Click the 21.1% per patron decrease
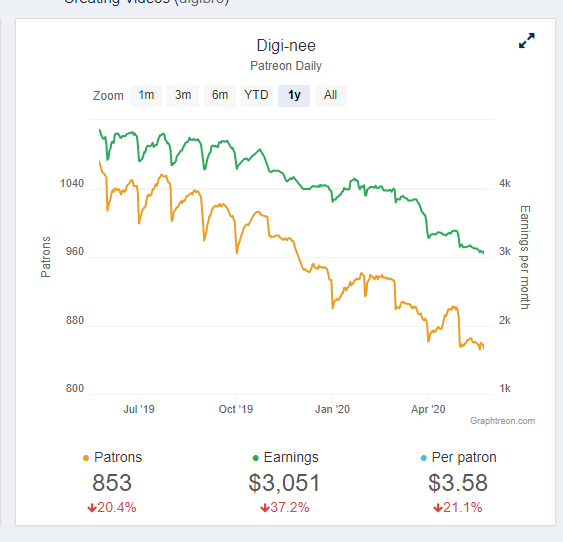Viewport: 563px width, 542px height. point(458,508)
